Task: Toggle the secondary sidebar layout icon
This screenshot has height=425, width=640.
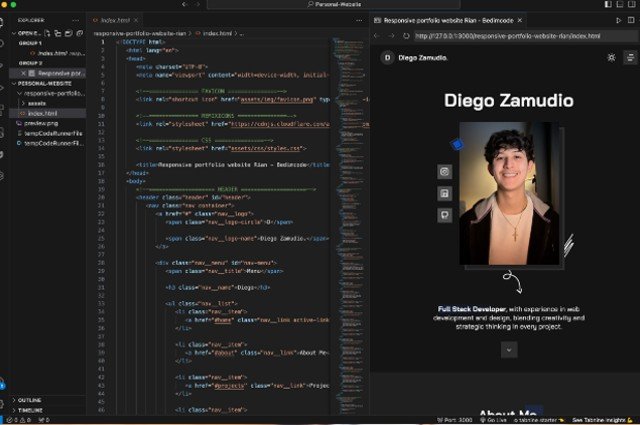Action: tap(631, 4)
